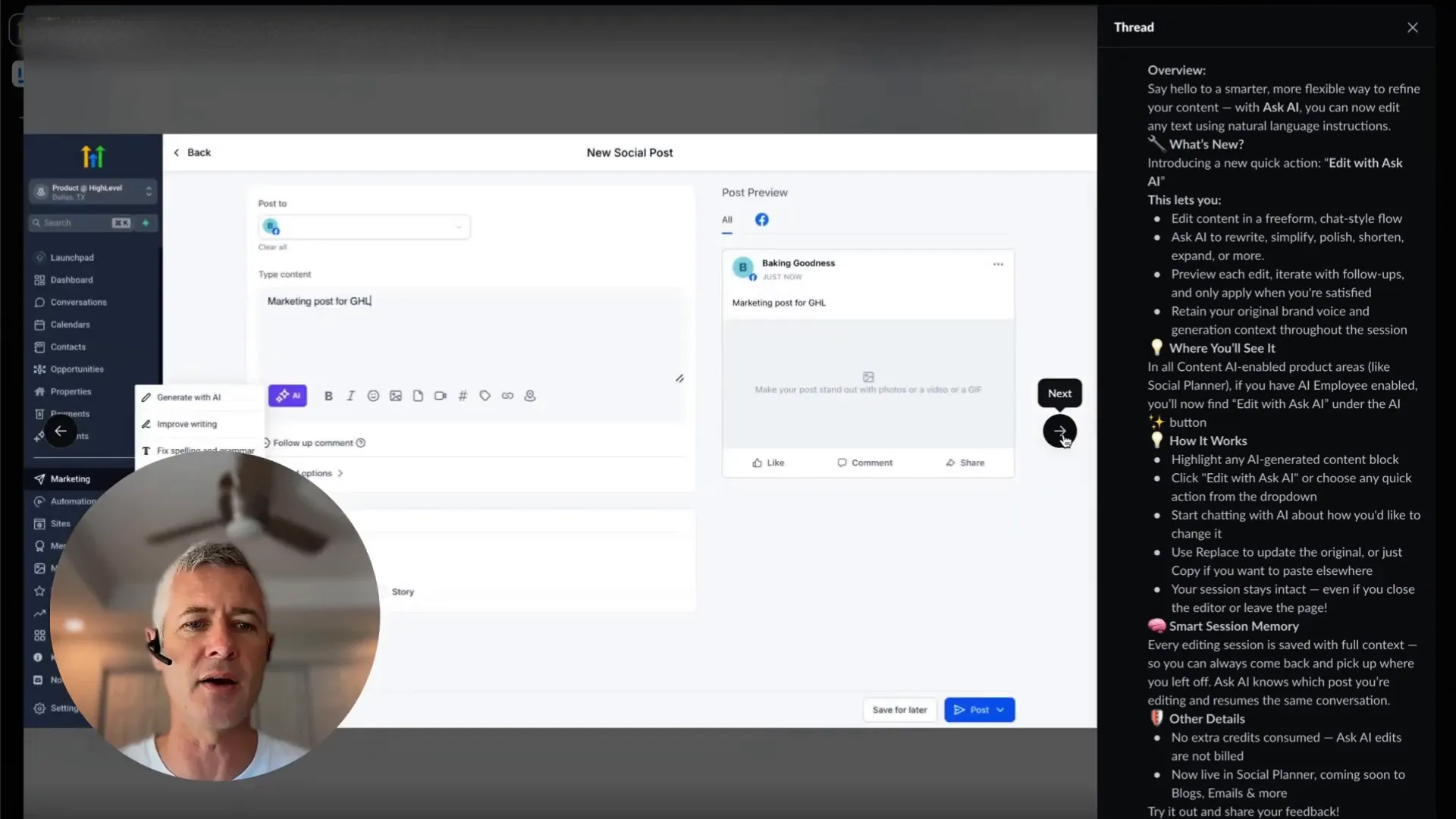Viewport: 1456px width, 819px height.
Task: Click Like in post preview
Action: point(768,463)
